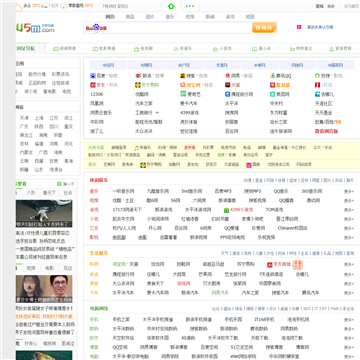Screen dimensions: 360x360
Task: Click the red 京东商城 icon in 购物 row
Action: pos(270,265)
